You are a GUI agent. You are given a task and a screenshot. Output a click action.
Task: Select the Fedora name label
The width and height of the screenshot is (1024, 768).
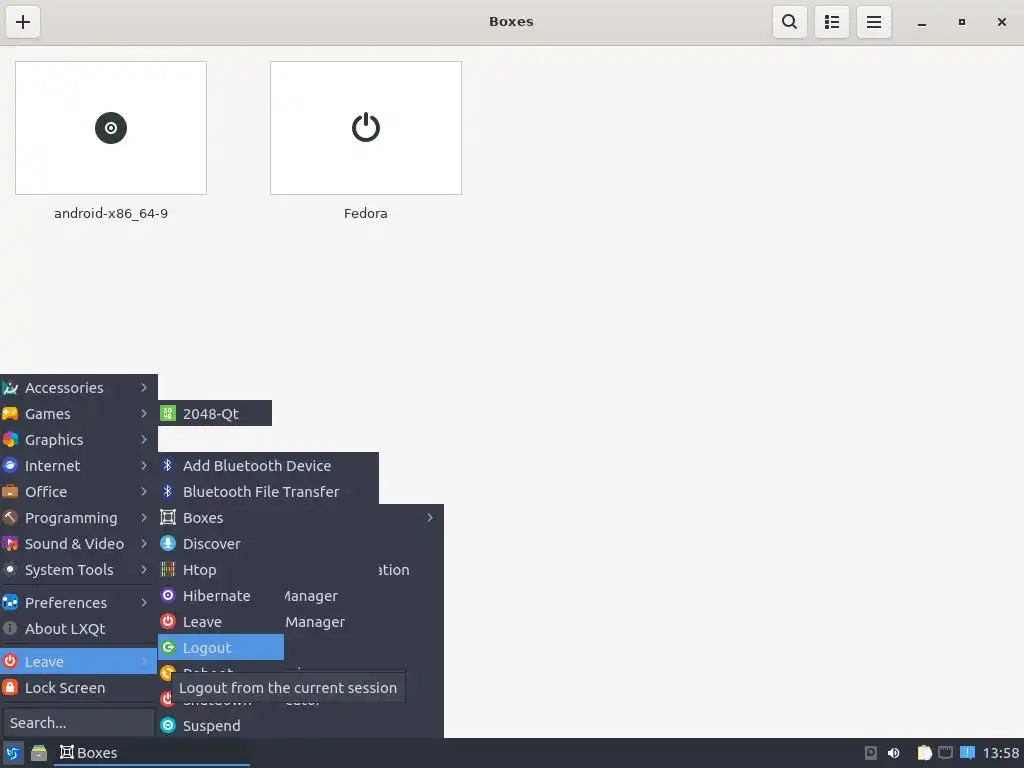click(366, 214)
